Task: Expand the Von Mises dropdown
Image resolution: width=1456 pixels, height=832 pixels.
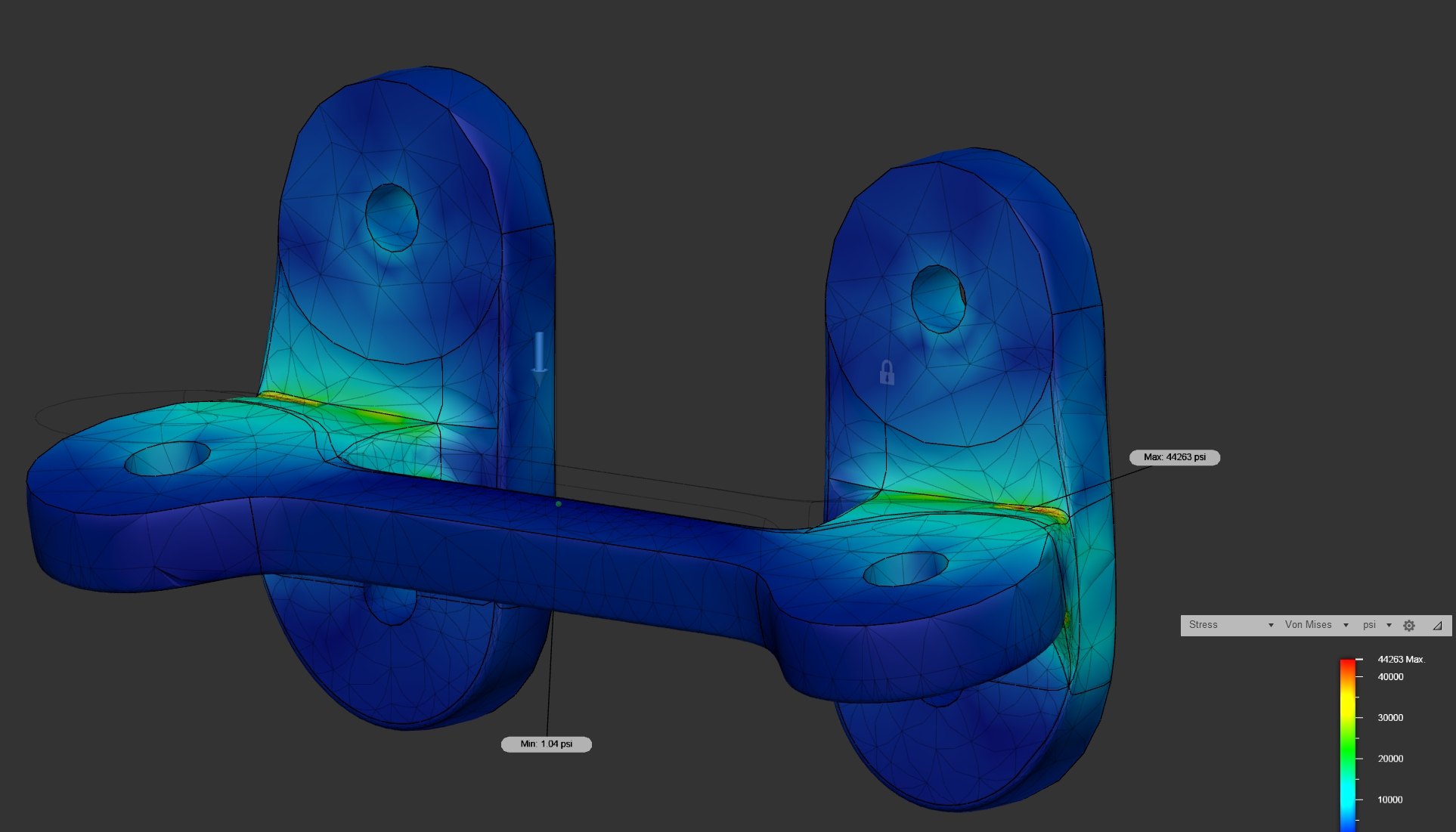Action: (1316, 625)
